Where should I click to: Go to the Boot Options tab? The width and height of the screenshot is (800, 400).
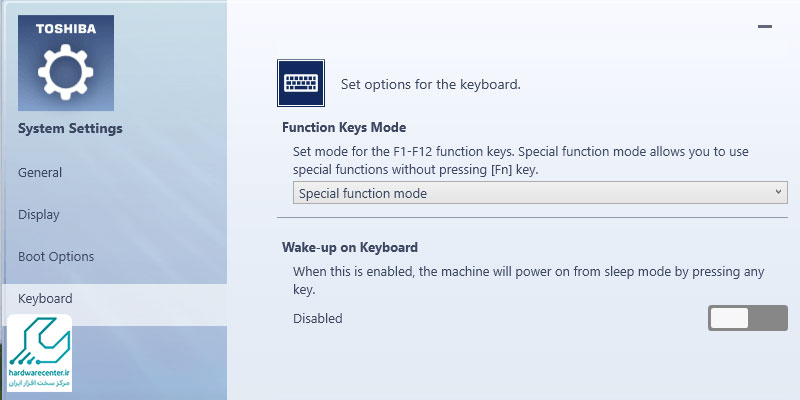(56, 256)
